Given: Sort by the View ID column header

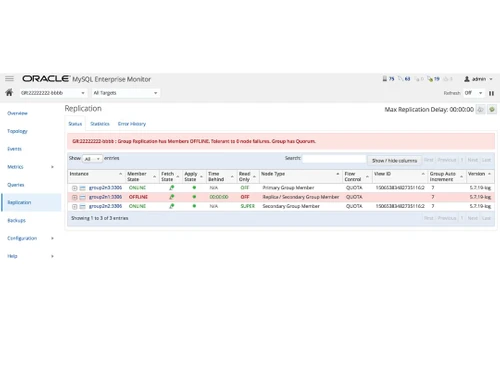Looking at the screenshot, I should click(x=400, y=176).
